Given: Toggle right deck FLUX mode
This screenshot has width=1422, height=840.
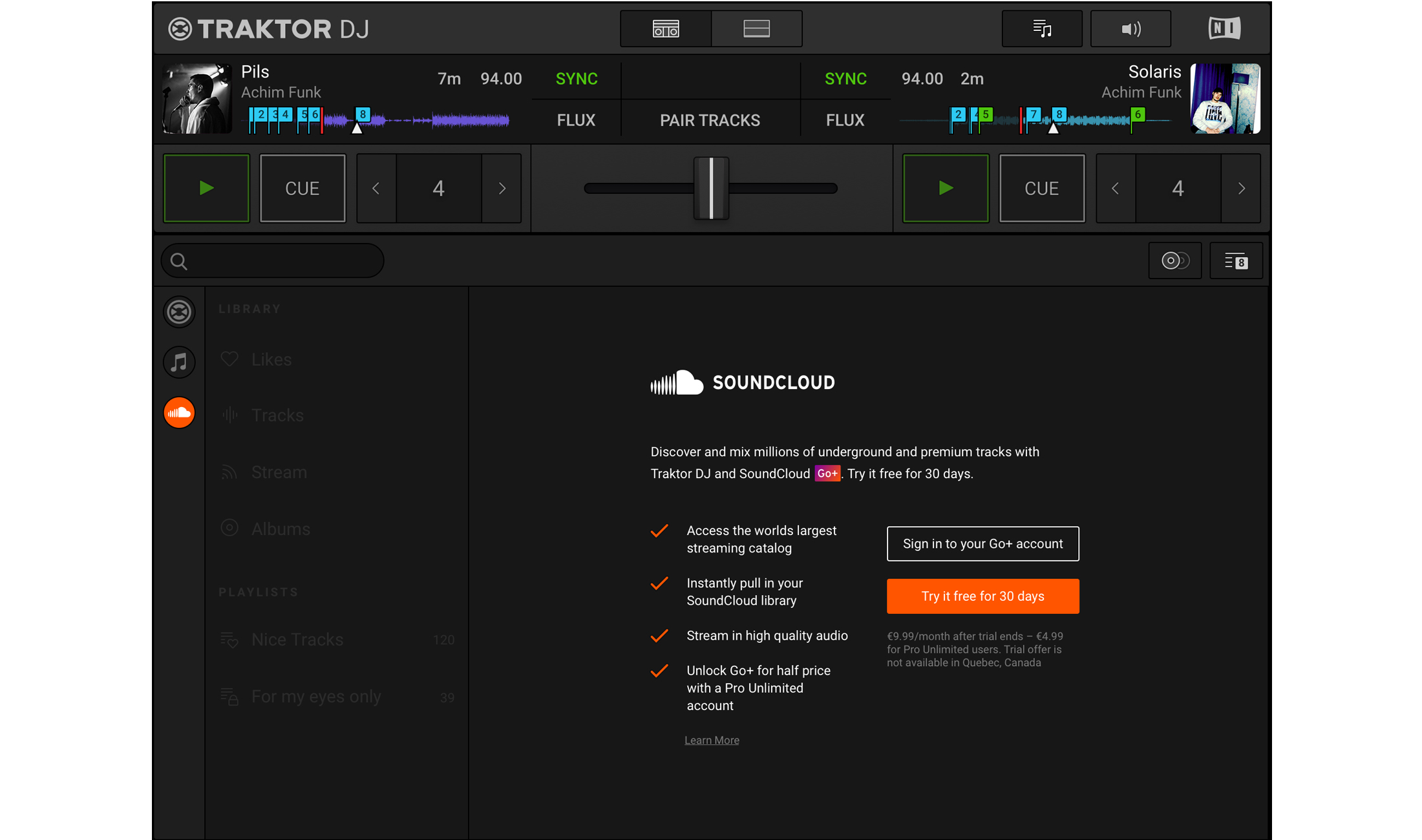Looking at the screenshot, I should [x=844, y=120].
